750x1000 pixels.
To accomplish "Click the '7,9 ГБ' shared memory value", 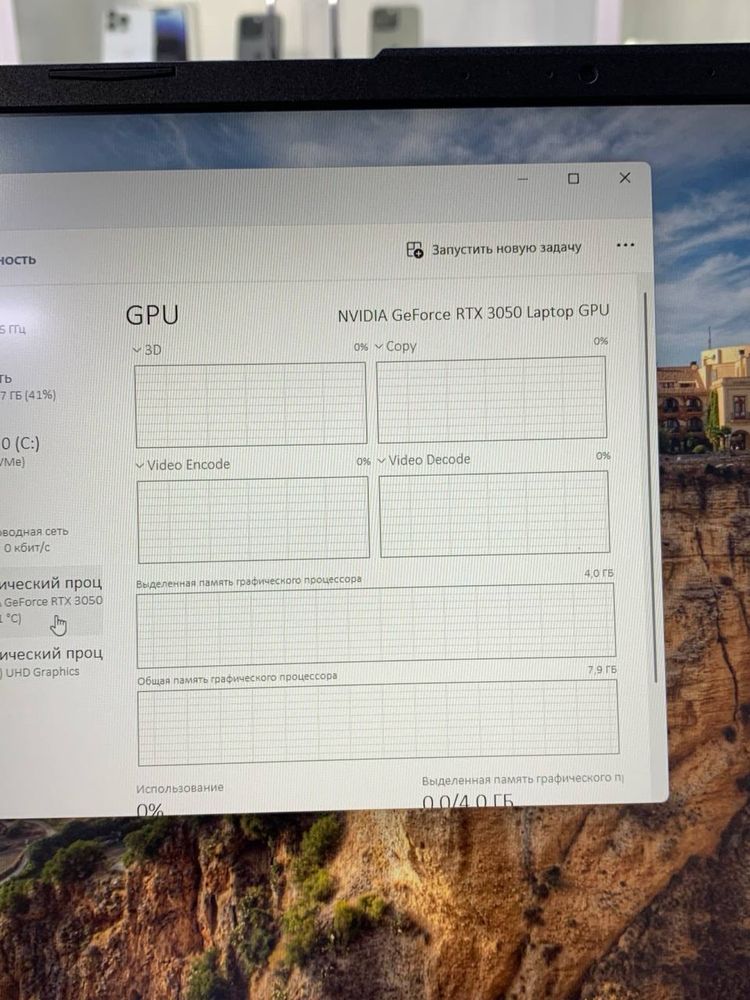I will (602, 670).
